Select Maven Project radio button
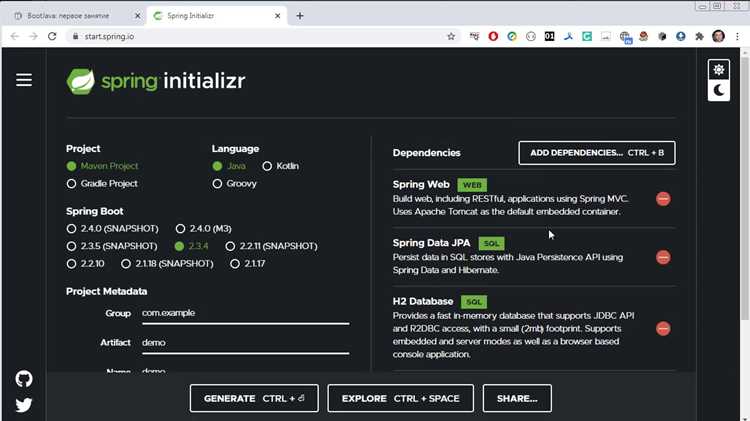Screen dimensions: 750x421 (x=71, y=166)
